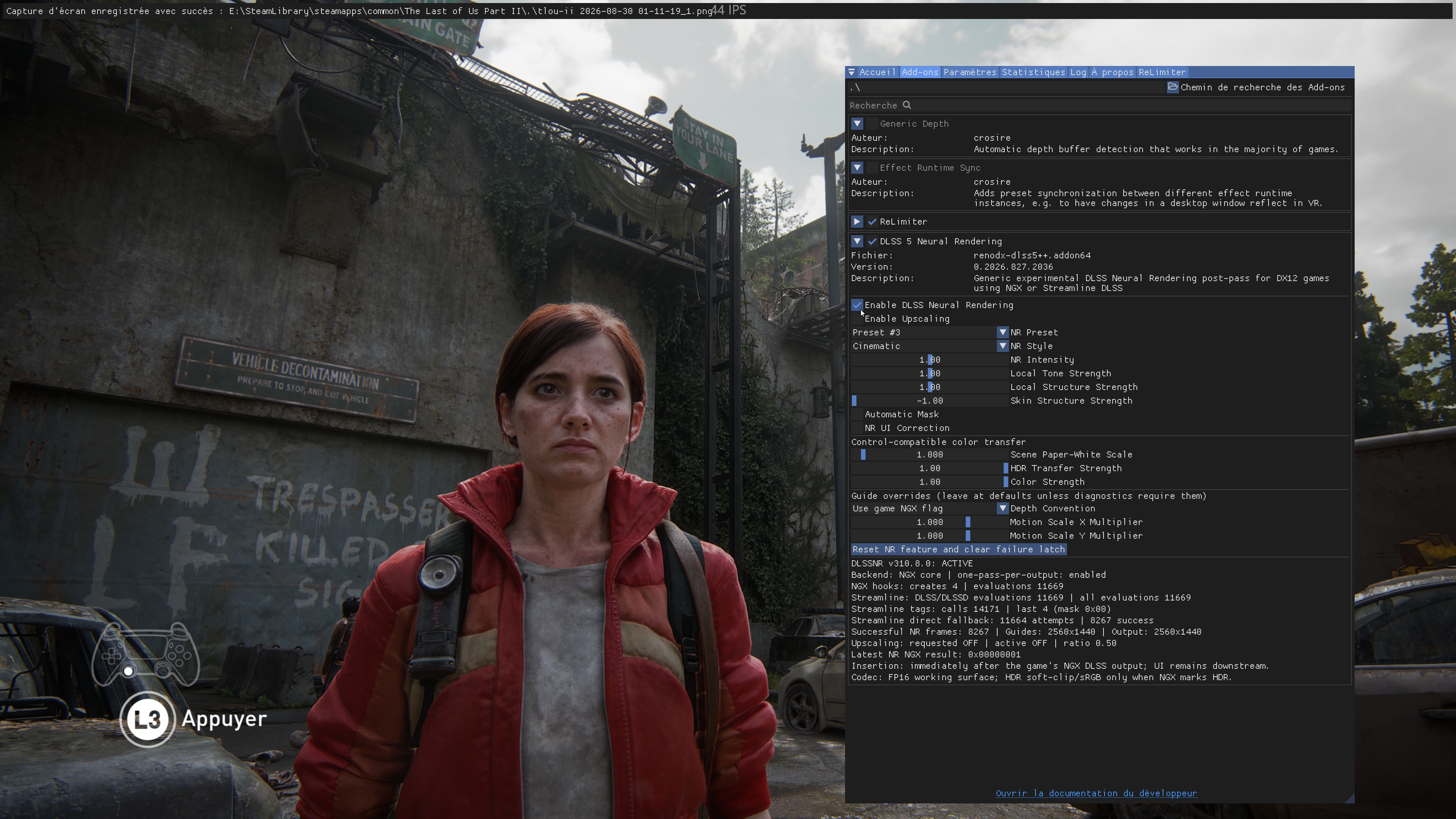The height and width of the screenshot is (819, 1456).
Task: Collapse the Effect Runtime Sync section
Action: [x=857, y=168]
